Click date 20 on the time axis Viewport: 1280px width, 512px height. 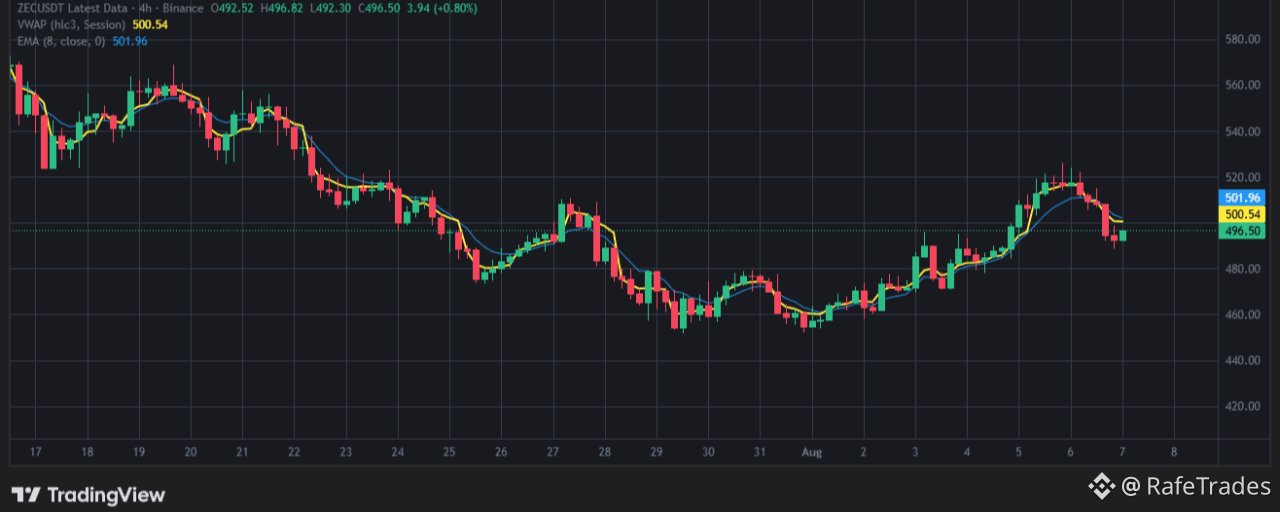point(190,451)
